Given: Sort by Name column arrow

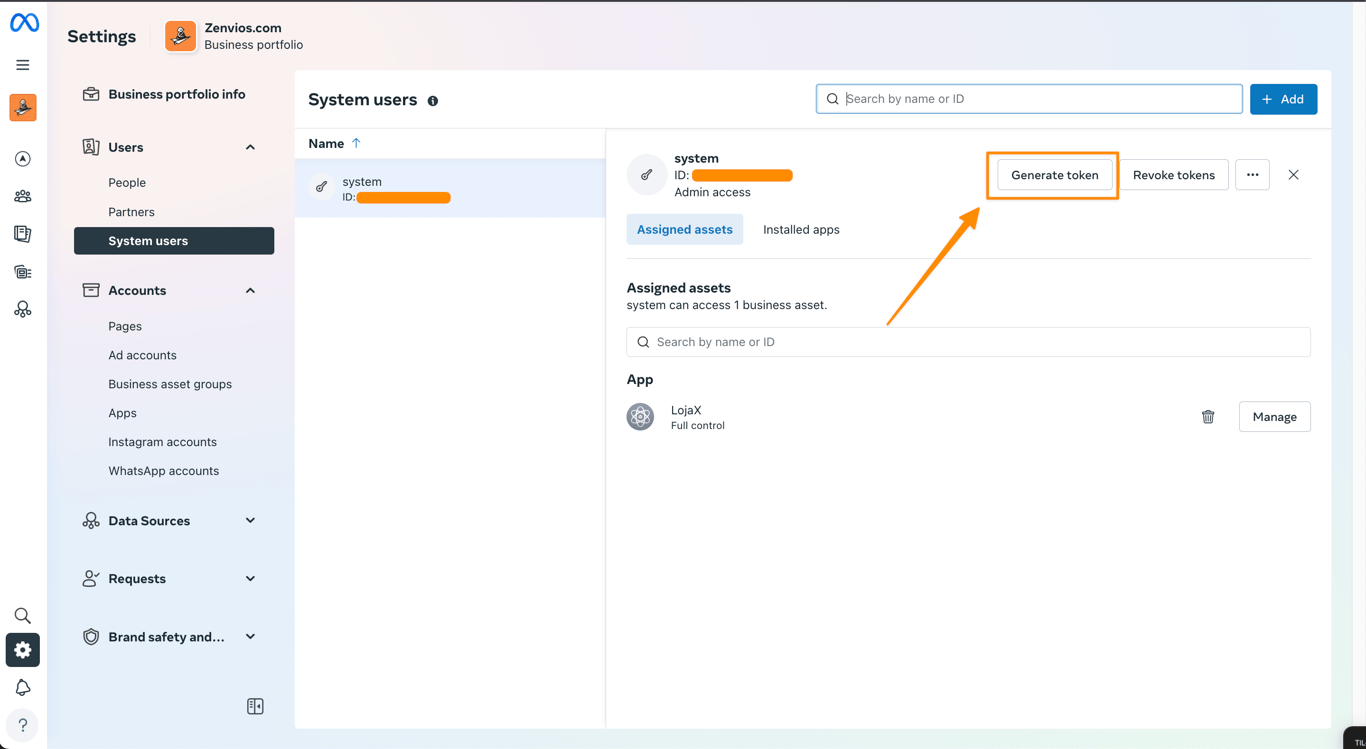Looking at the screenshot, I should (356, 144).
